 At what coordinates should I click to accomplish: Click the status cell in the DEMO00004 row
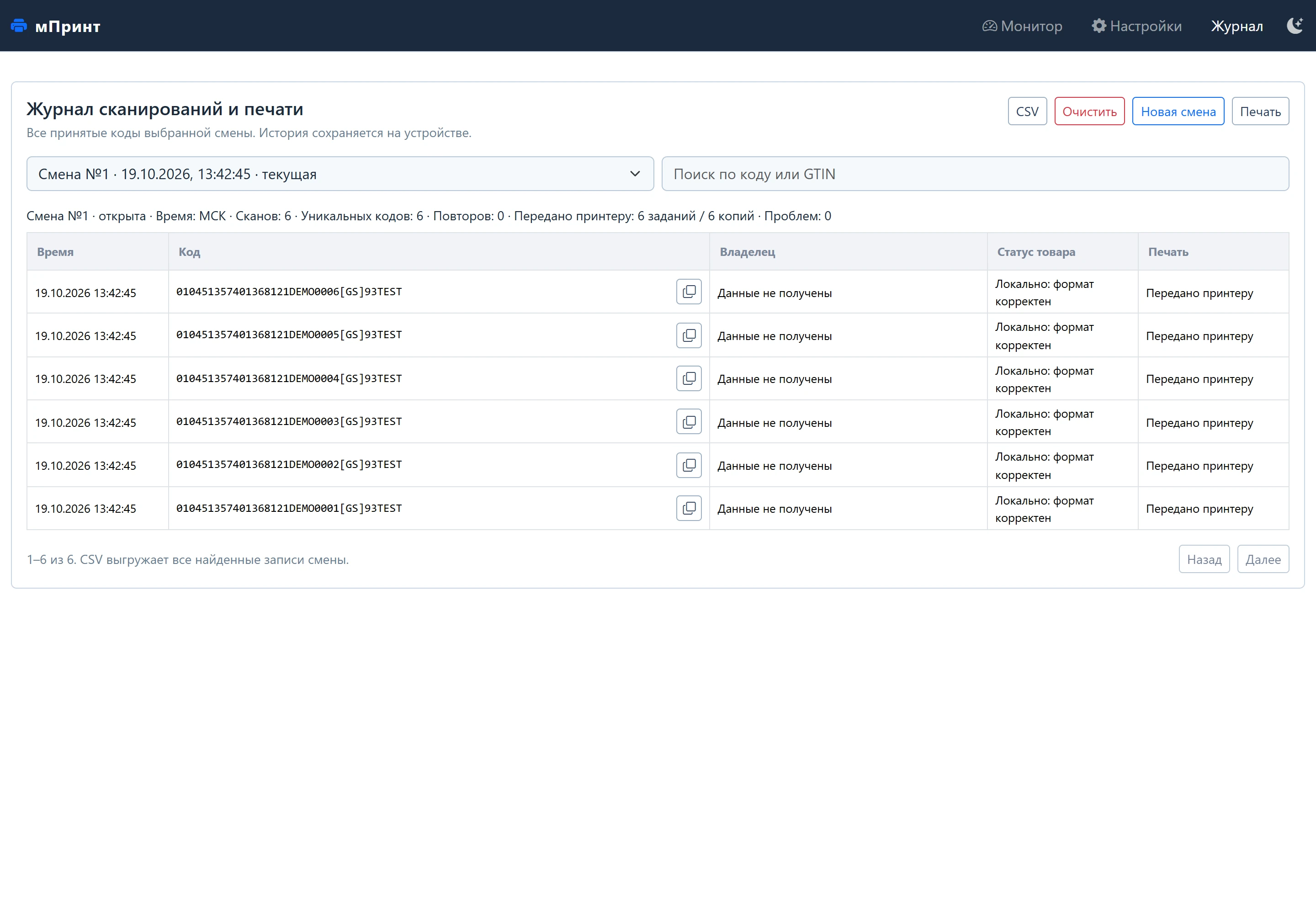(x=1062, y=379)
